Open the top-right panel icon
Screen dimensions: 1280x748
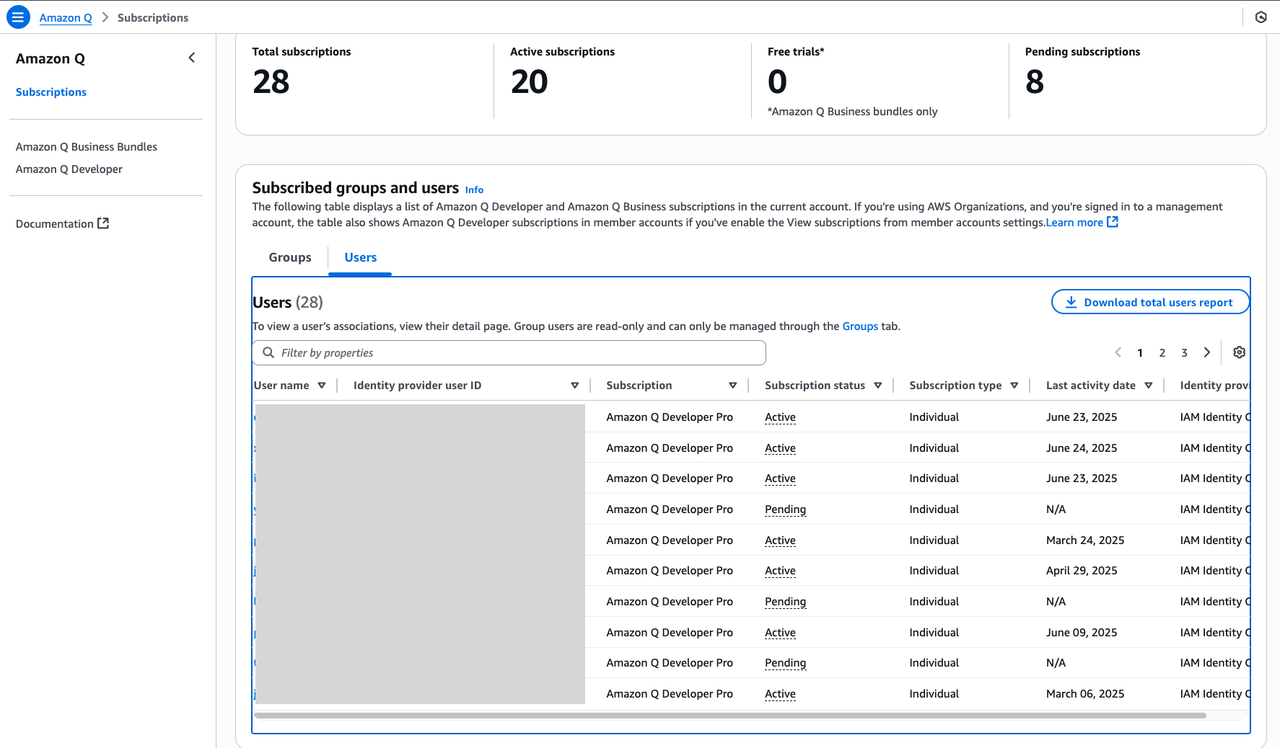pyautogui.click(x=1261, y=17)
